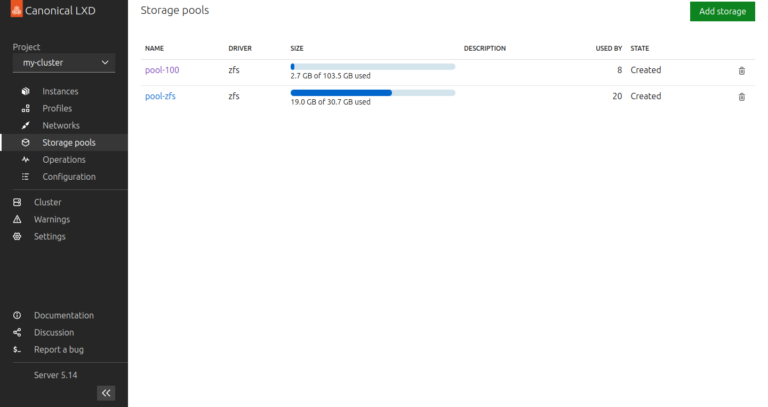Screen dimensions: 768x407
Task: Open the pool-100 storage pool
Action: [x=162, y=70]
